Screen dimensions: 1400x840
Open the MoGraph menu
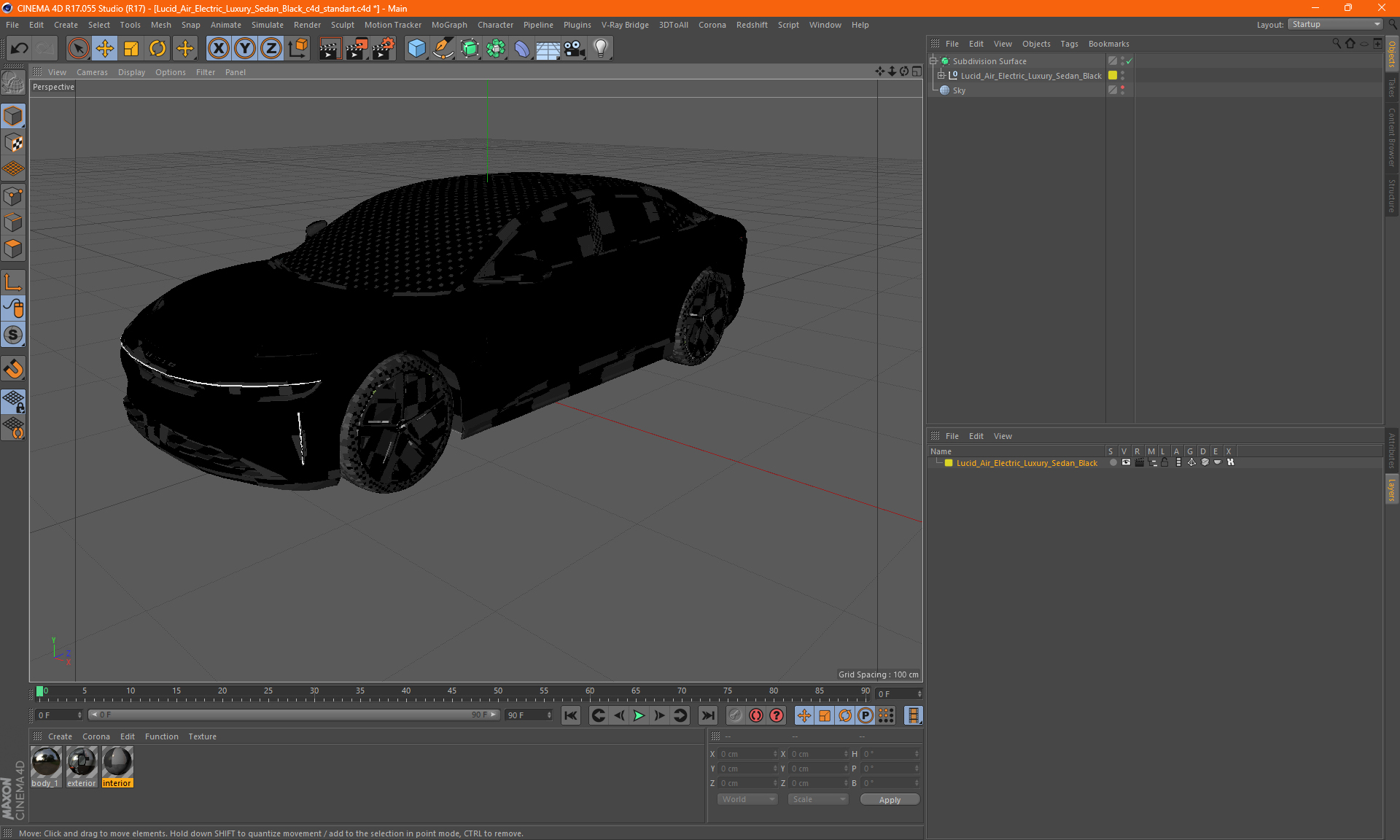click(x=449, y=25)
